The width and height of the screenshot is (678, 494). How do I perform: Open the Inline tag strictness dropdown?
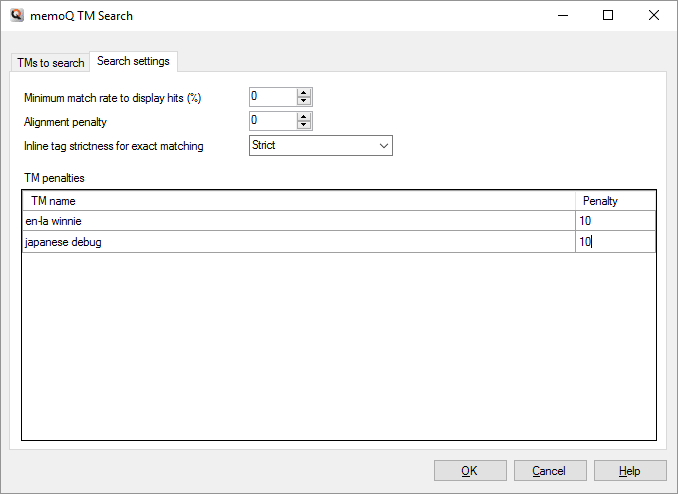pyautogui.click(x=320, y=146)
